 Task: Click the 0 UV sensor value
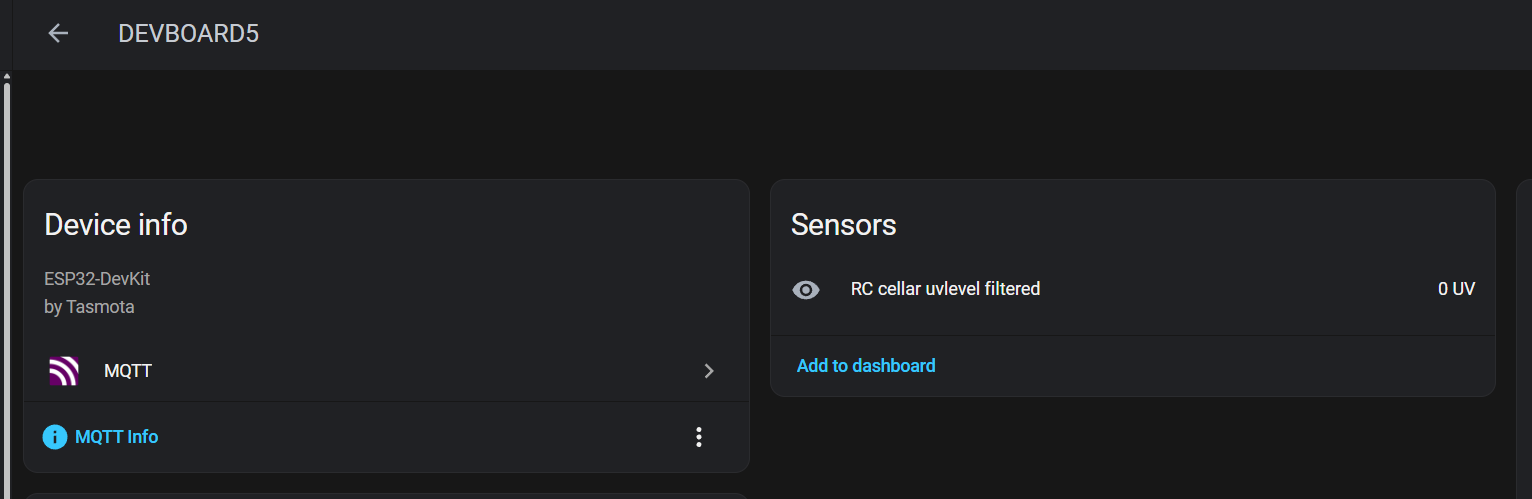(x=1456, y=289)
